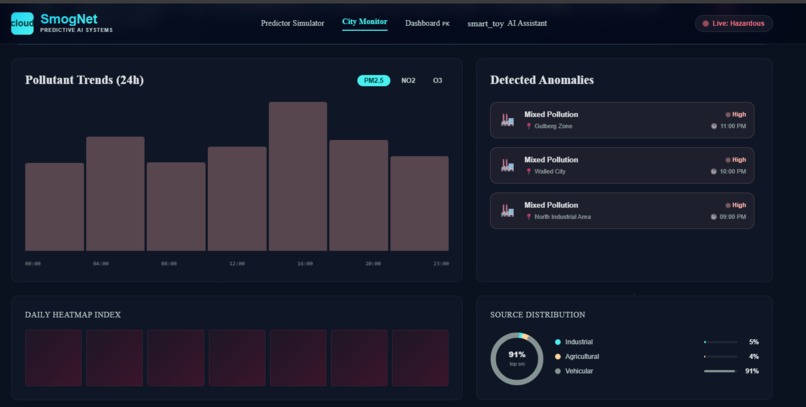Click the 11:00 PM timestamp
This screenshot has width=806, height=407.
pyautogui.click(x=733, y=126)
